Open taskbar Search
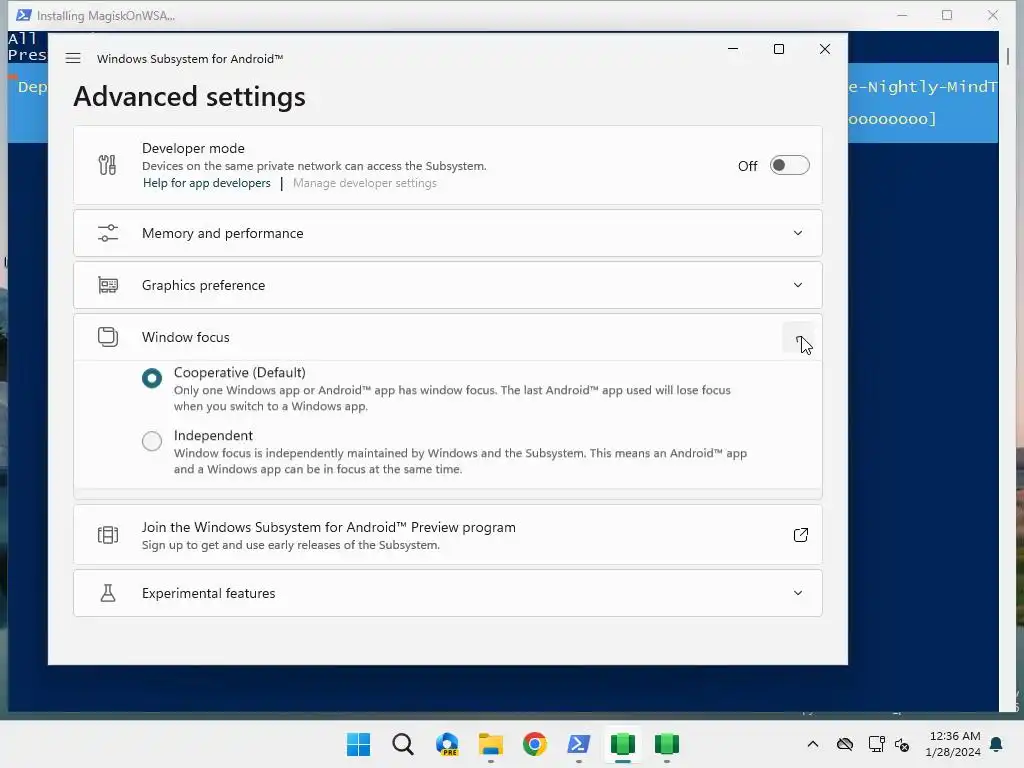 coord(403,744)
